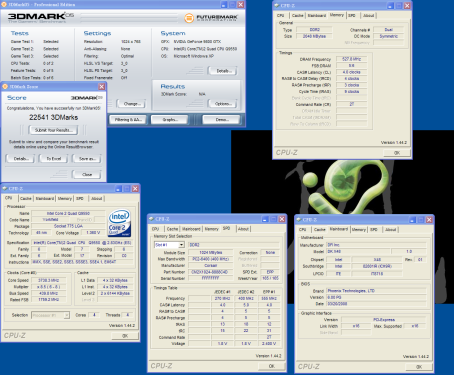Click the Graphs button in 3DMark05

pos(170,120)
